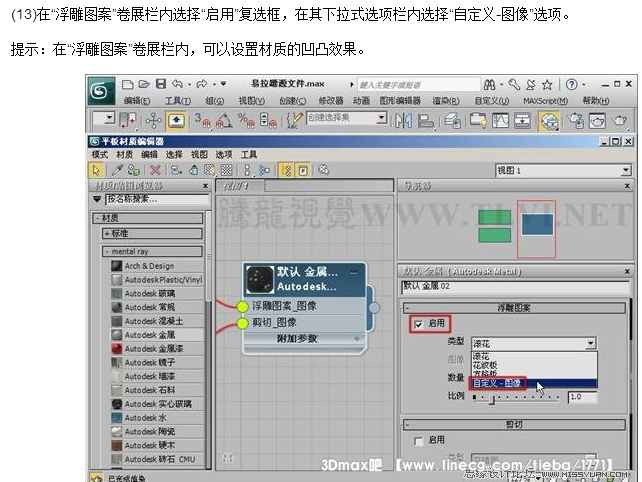
Task: Click the favorites star icon
Action: click(547, 85)
